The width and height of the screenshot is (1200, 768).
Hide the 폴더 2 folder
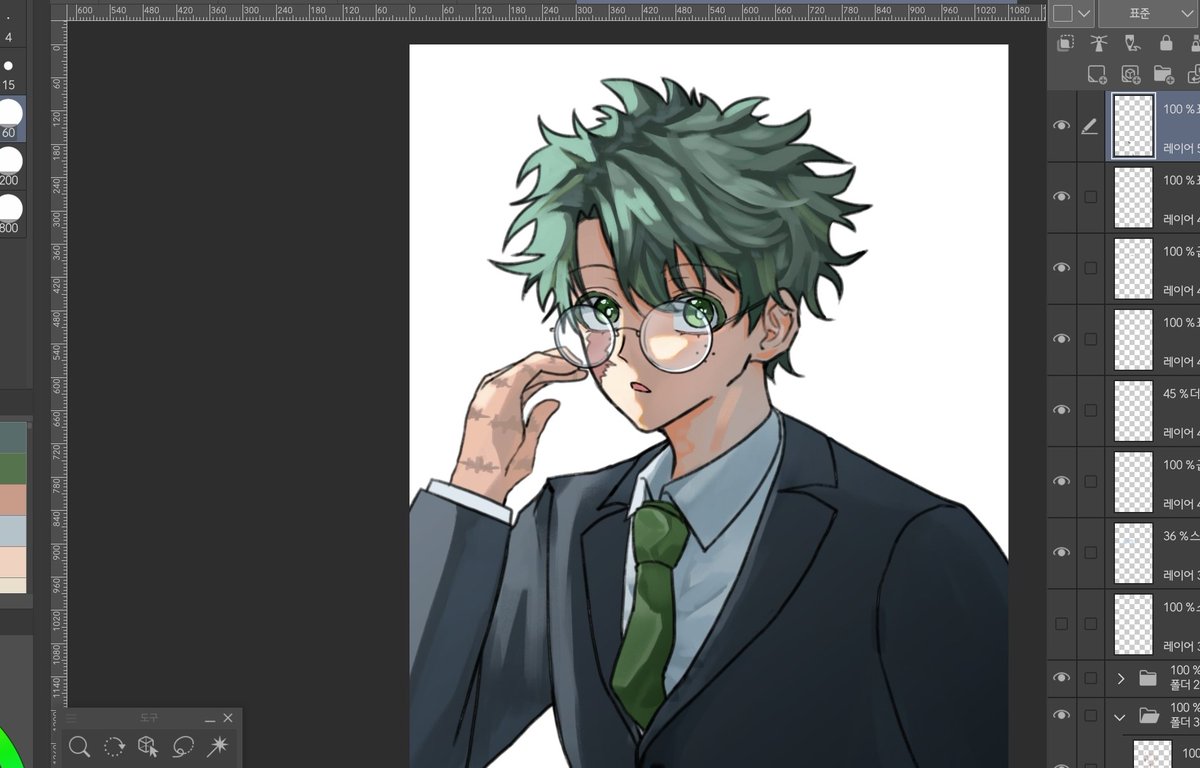click(x=1062, y=679)
